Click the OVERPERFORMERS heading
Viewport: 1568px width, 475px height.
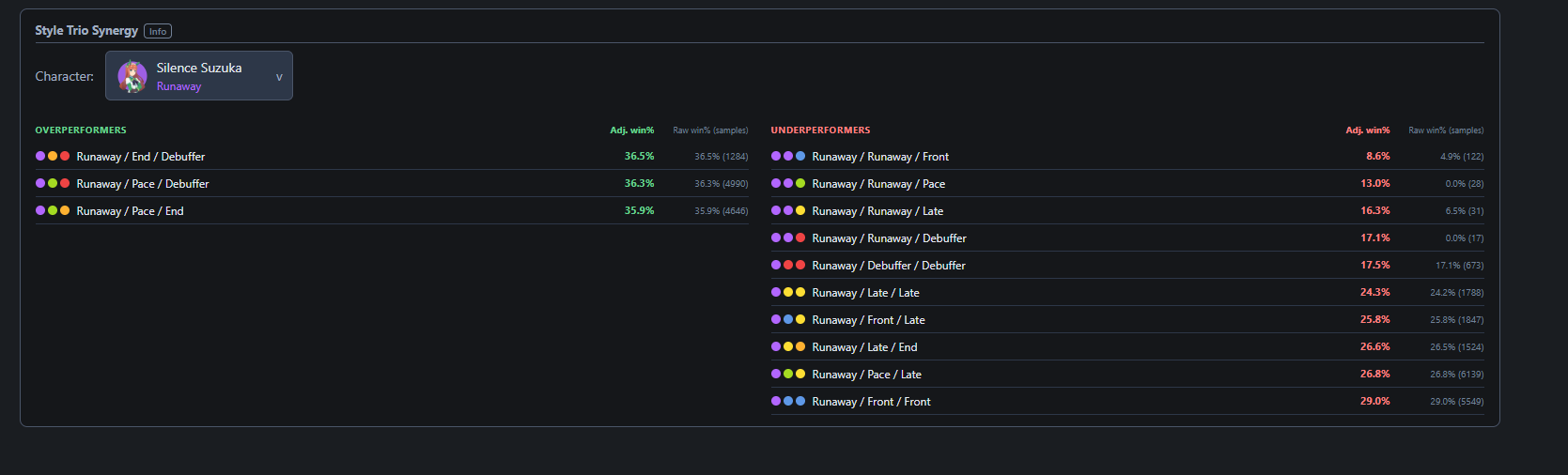pyautogui.click(x=81, y=130)
